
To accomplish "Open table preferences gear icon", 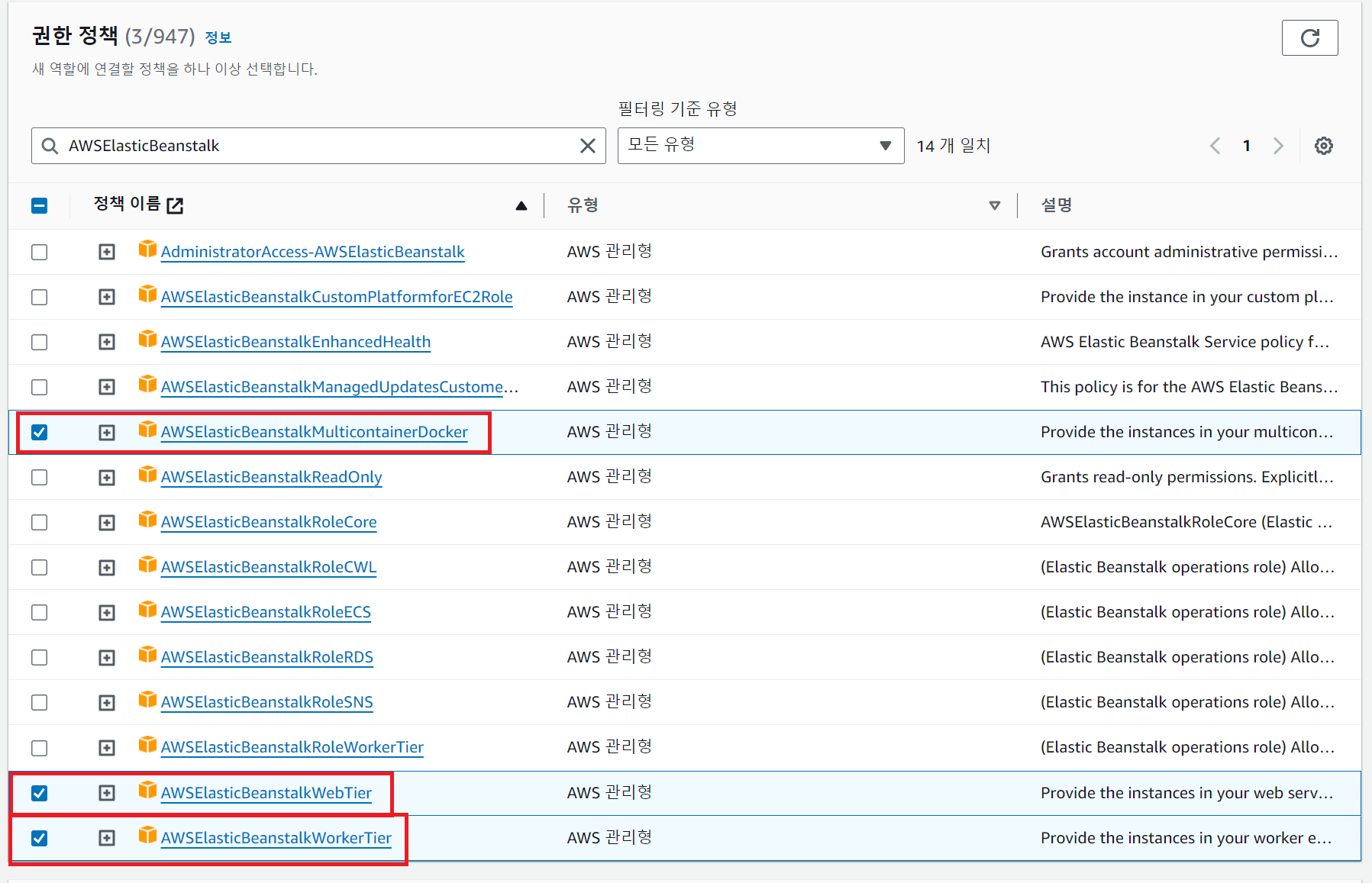I will [1323, 146].
